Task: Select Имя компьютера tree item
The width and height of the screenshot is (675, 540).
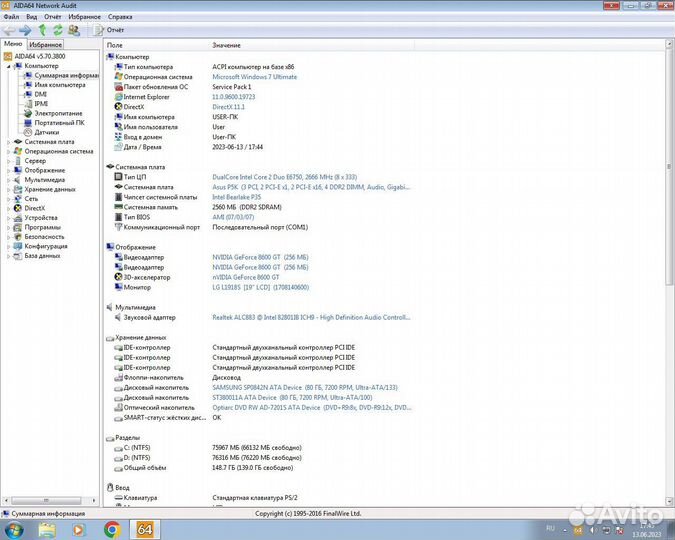Action: click(x=60, y=85)
